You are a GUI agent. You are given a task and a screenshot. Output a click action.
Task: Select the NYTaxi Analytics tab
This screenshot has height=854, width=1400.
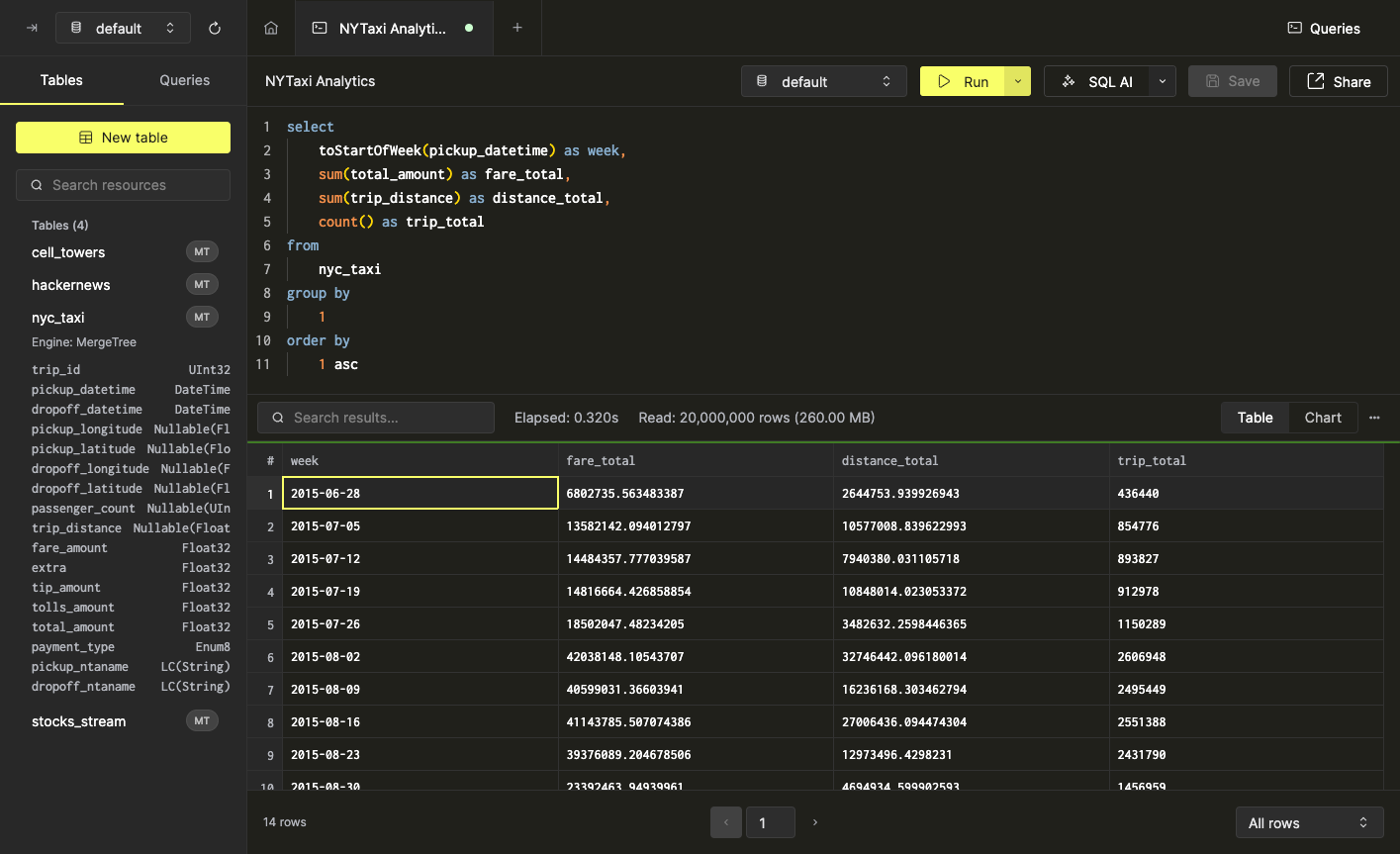point(392,28)
